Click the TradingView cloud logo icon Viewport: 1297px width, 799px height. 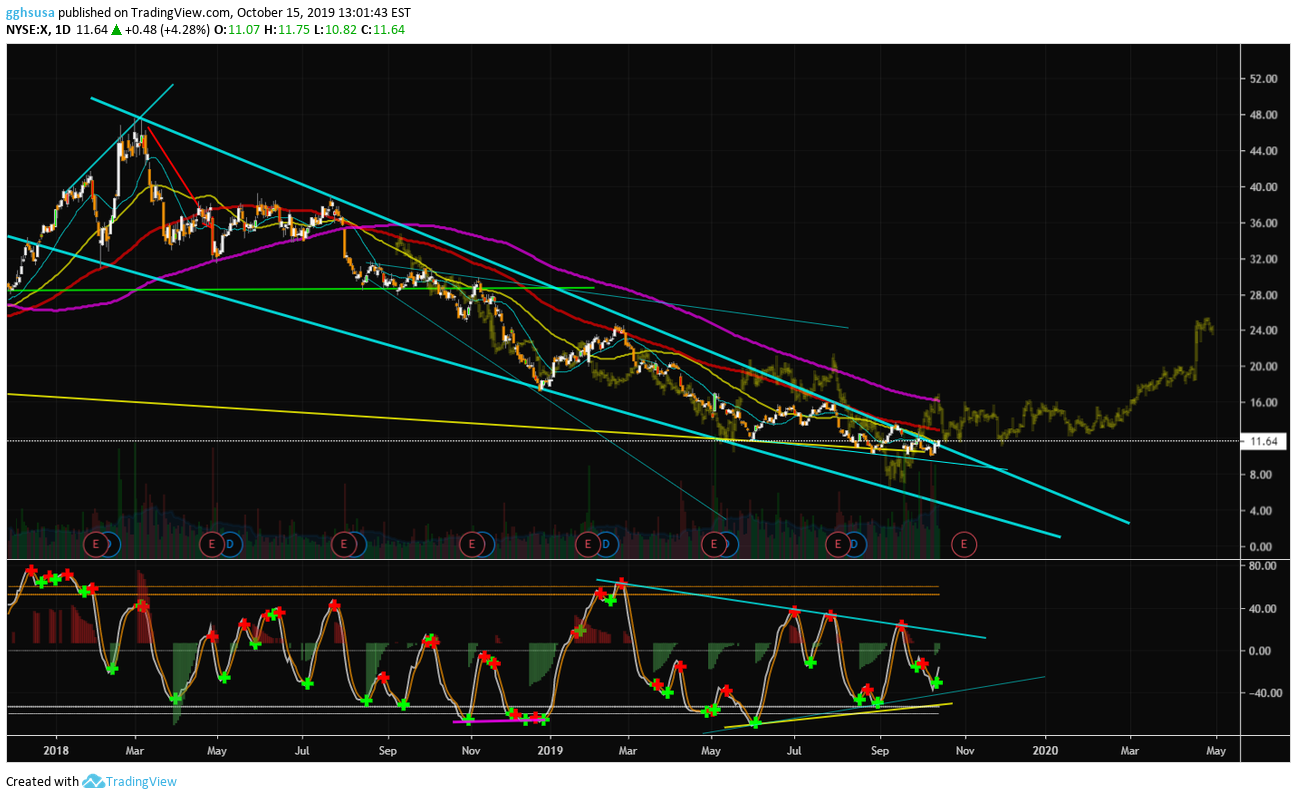click(x=94, y=781)
